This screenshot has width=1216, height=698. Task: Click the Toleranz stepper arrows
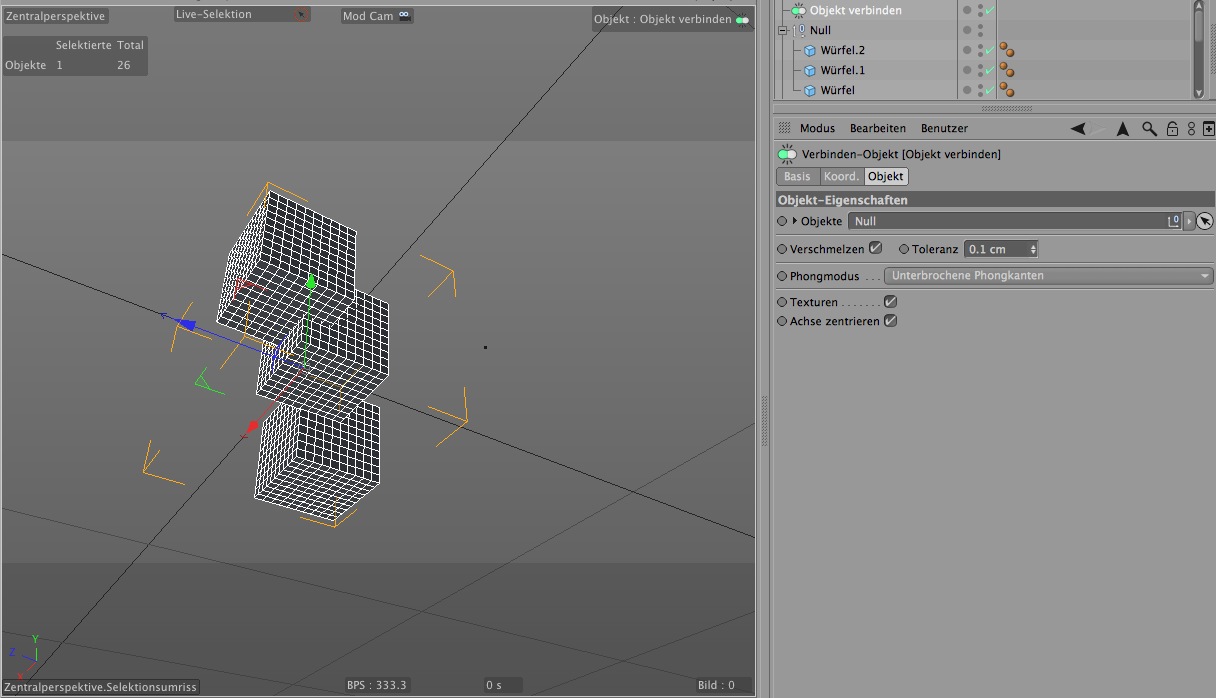[x=1033, y=249]
